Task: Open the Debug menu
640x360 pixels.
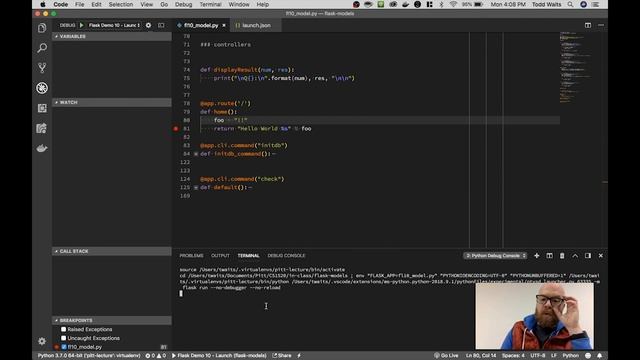Action: (183, 4)
